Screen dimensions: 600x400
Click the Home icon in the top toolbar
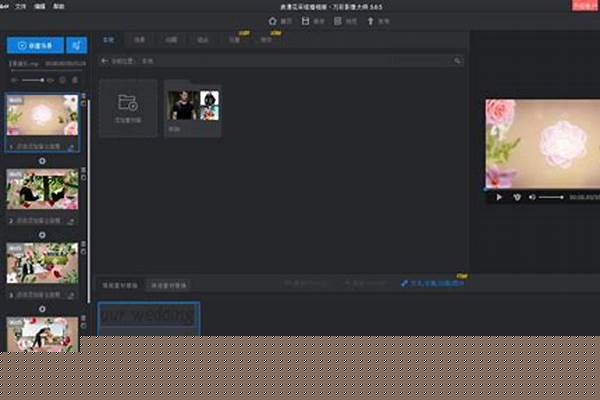tap(272, 21)
